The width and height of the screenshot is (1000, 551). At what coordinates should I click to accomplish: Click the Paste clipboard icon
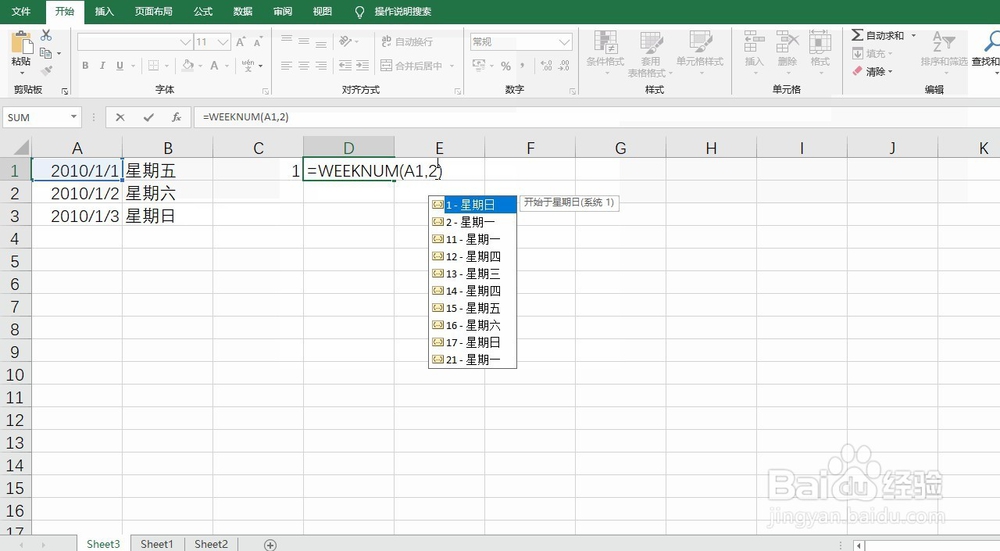coord(21,43)
